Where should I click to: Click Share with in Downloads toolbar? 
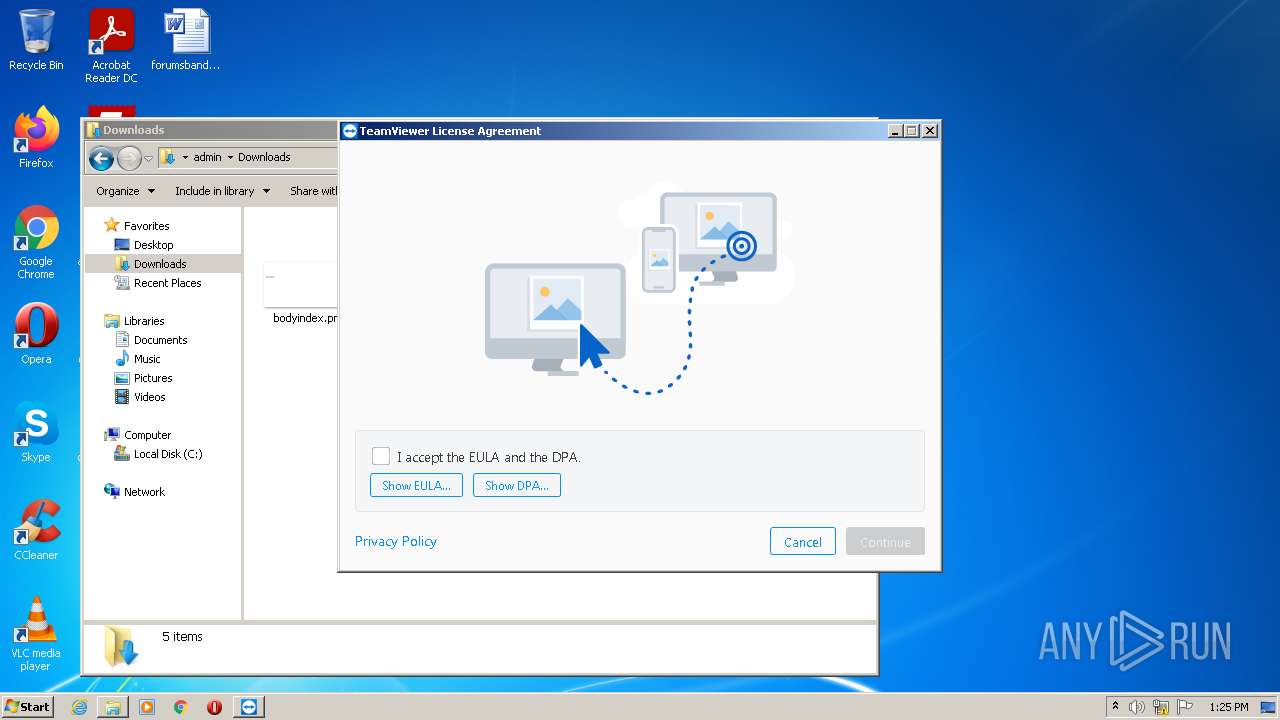(313, 191)
